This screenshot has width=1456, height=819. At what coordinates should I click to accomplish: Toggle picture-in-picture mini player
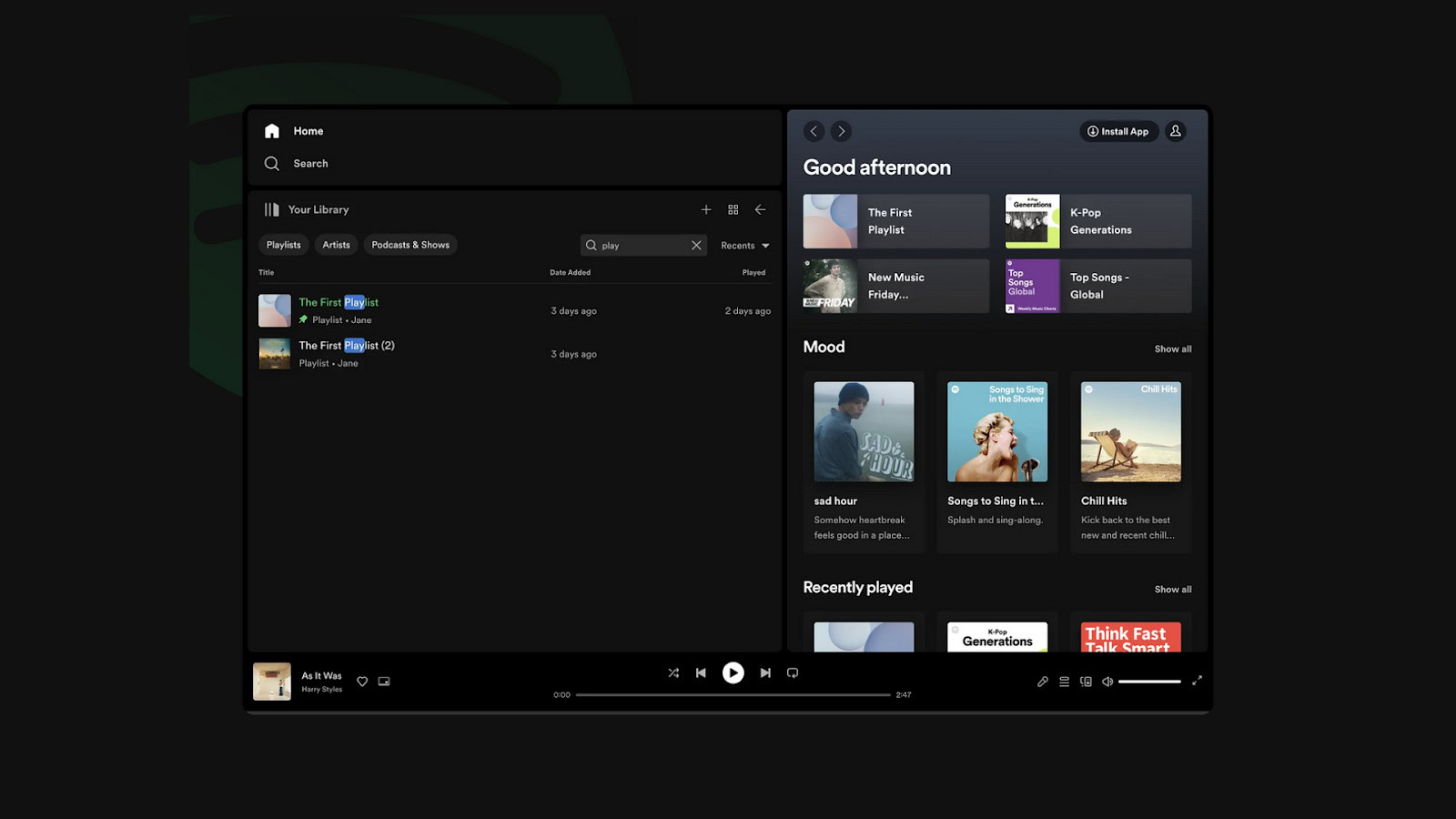(384, 681)
